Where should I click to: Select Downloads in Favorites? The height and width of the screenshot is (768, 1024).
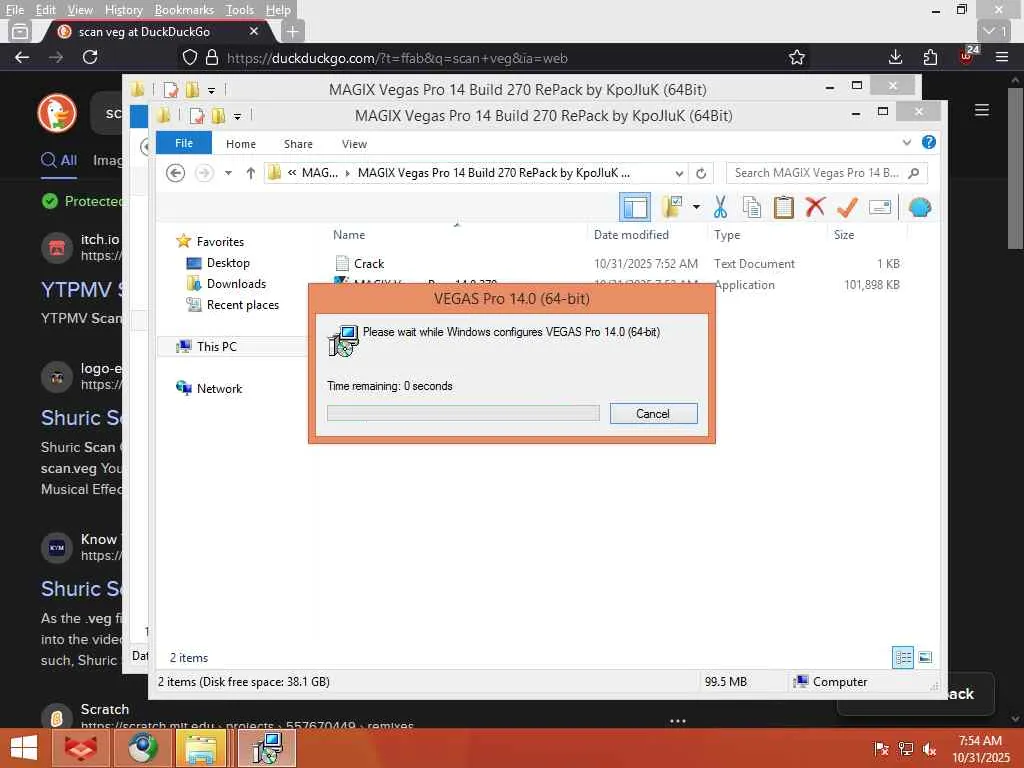(x=226, y=283)
